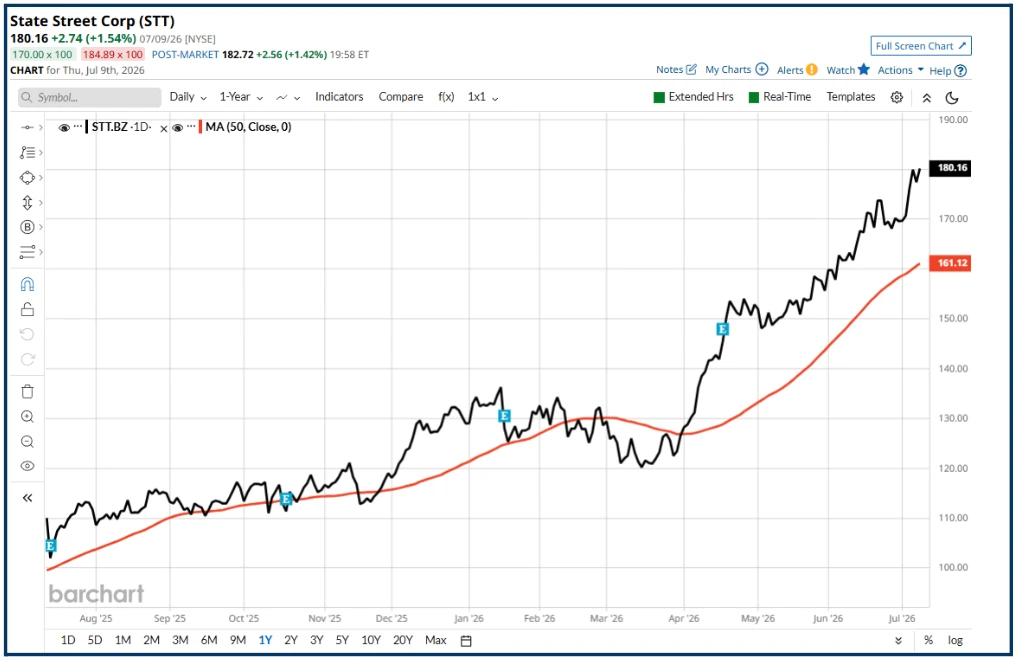The image size is (1016, 660).
Task: Click the Full Screen Chart button
Action: [x=921, y=46]
